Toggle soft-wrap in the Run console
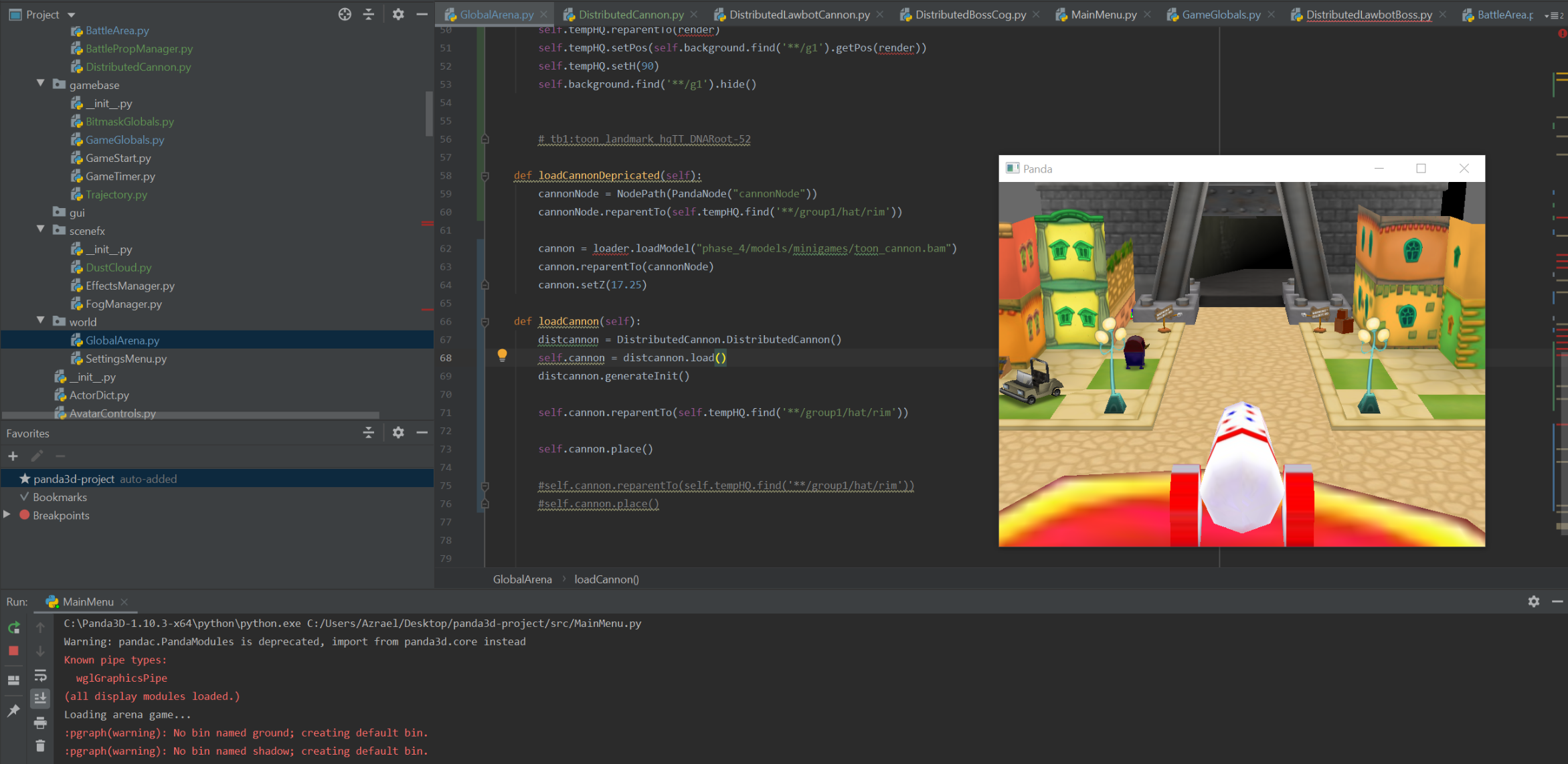 click(40, 675)
